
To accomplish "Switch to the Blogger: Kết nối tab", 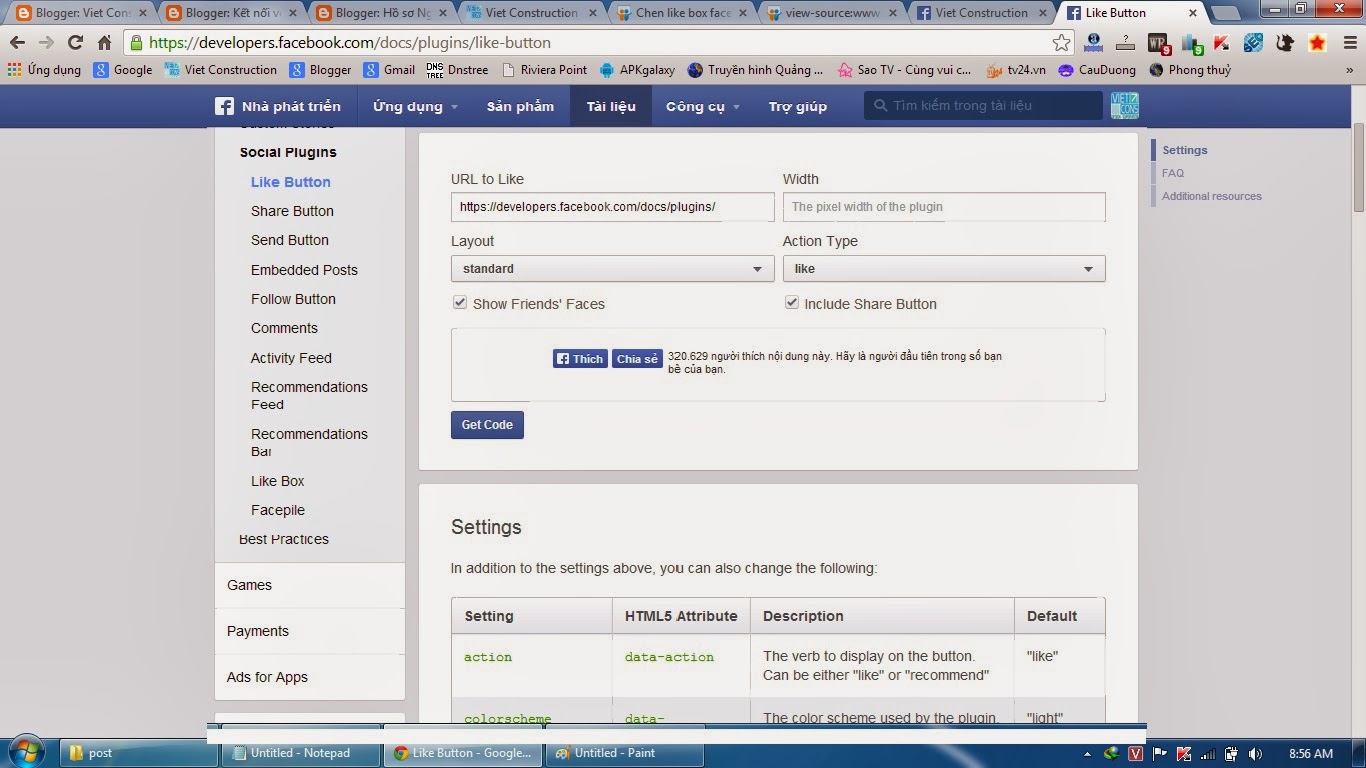I will [233, 13].
